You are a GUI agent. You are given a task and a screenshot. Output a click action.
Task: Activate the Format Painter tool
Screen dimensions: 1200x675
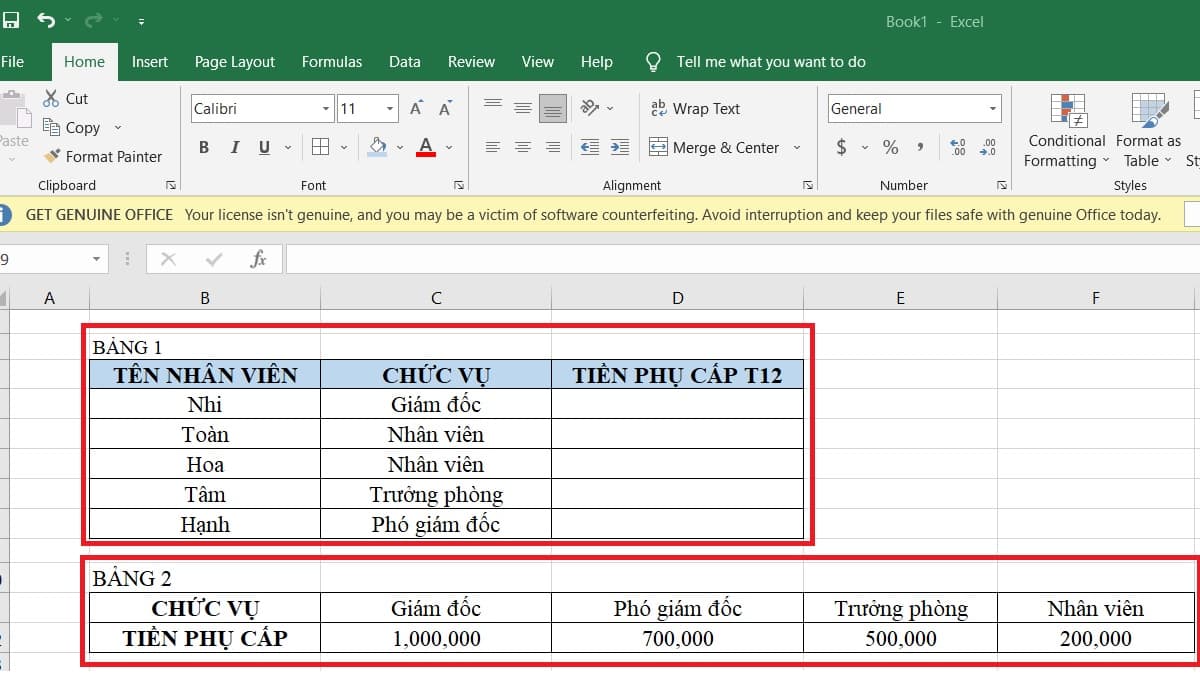pyautogui.click(x=104, y=157)
